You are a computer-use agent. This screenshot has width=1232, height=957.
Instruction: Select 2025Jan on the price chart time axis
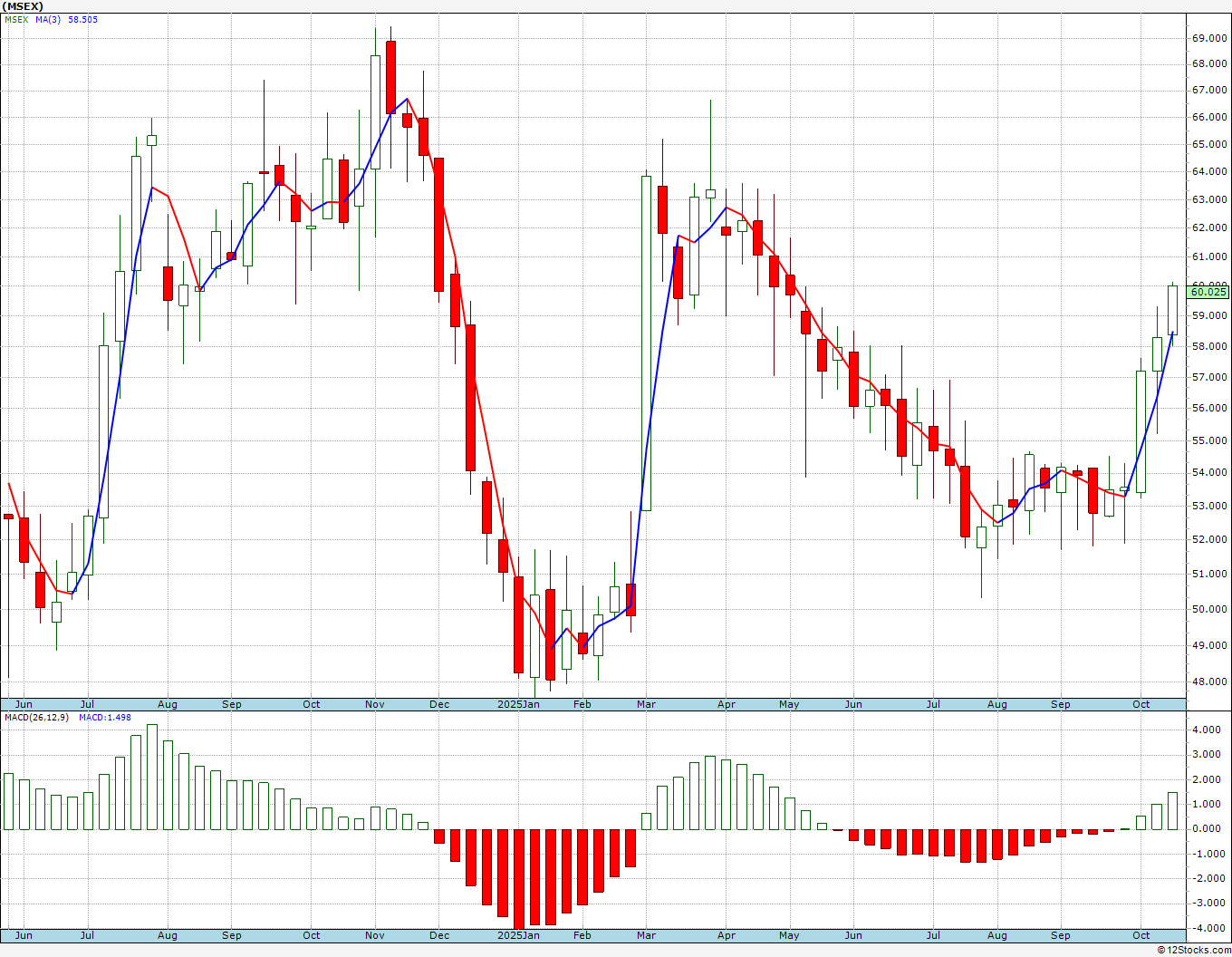pos(519,704)
